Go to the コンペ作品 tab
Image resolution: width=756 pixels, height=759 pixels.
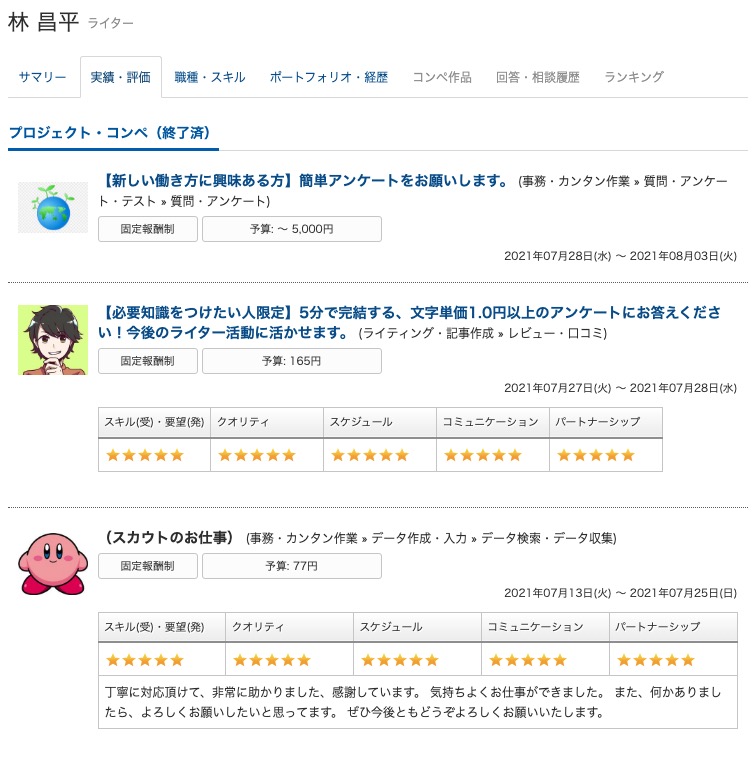(442, 77)
